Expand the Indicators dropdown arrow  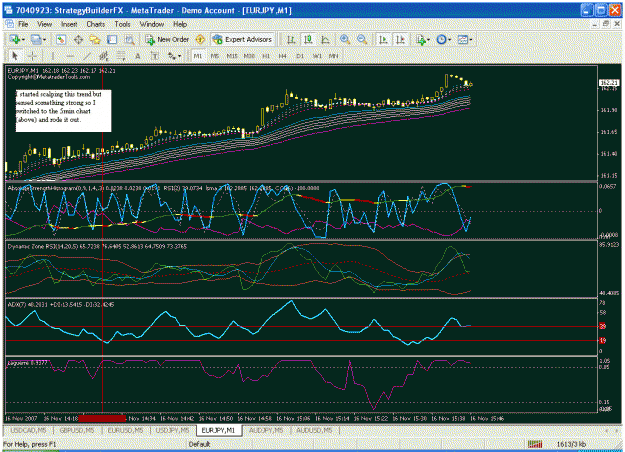point(428,40)
